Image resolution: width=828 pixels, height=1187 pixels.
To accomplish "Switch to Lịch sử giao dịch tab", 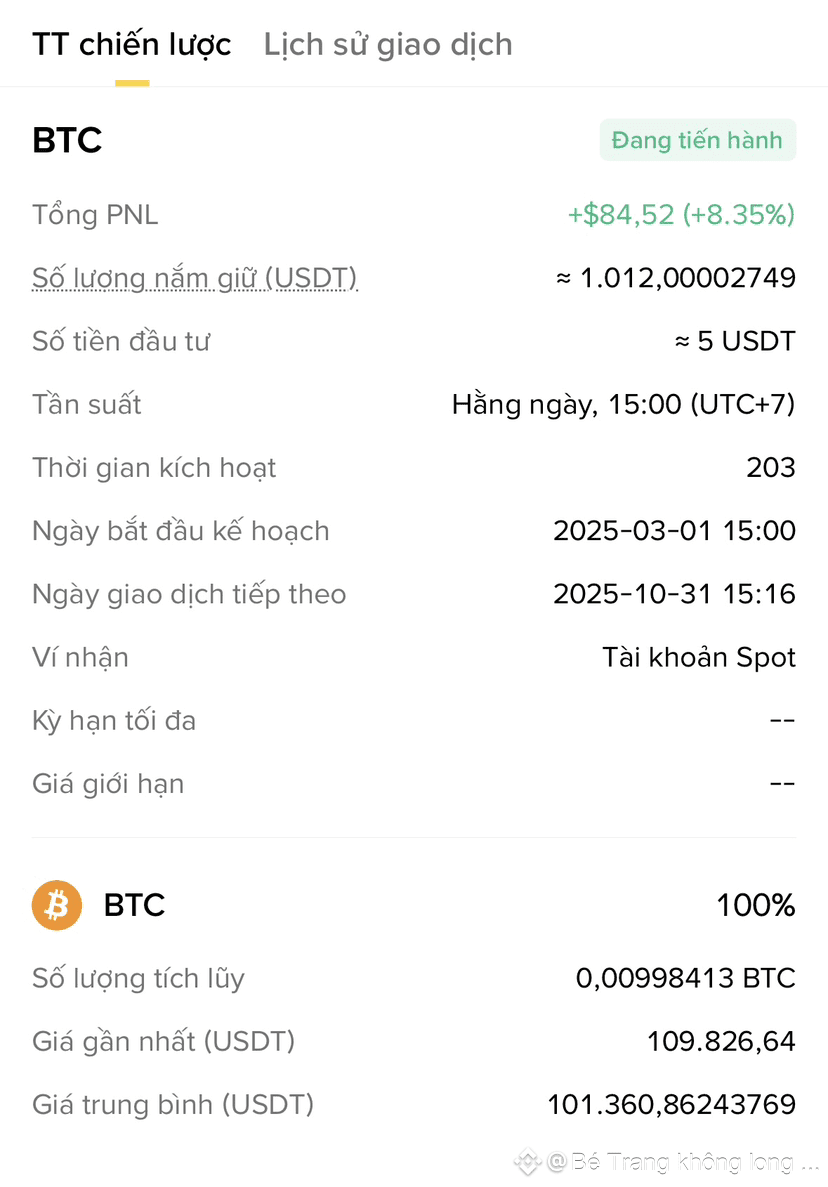I will tap(388, 45).
